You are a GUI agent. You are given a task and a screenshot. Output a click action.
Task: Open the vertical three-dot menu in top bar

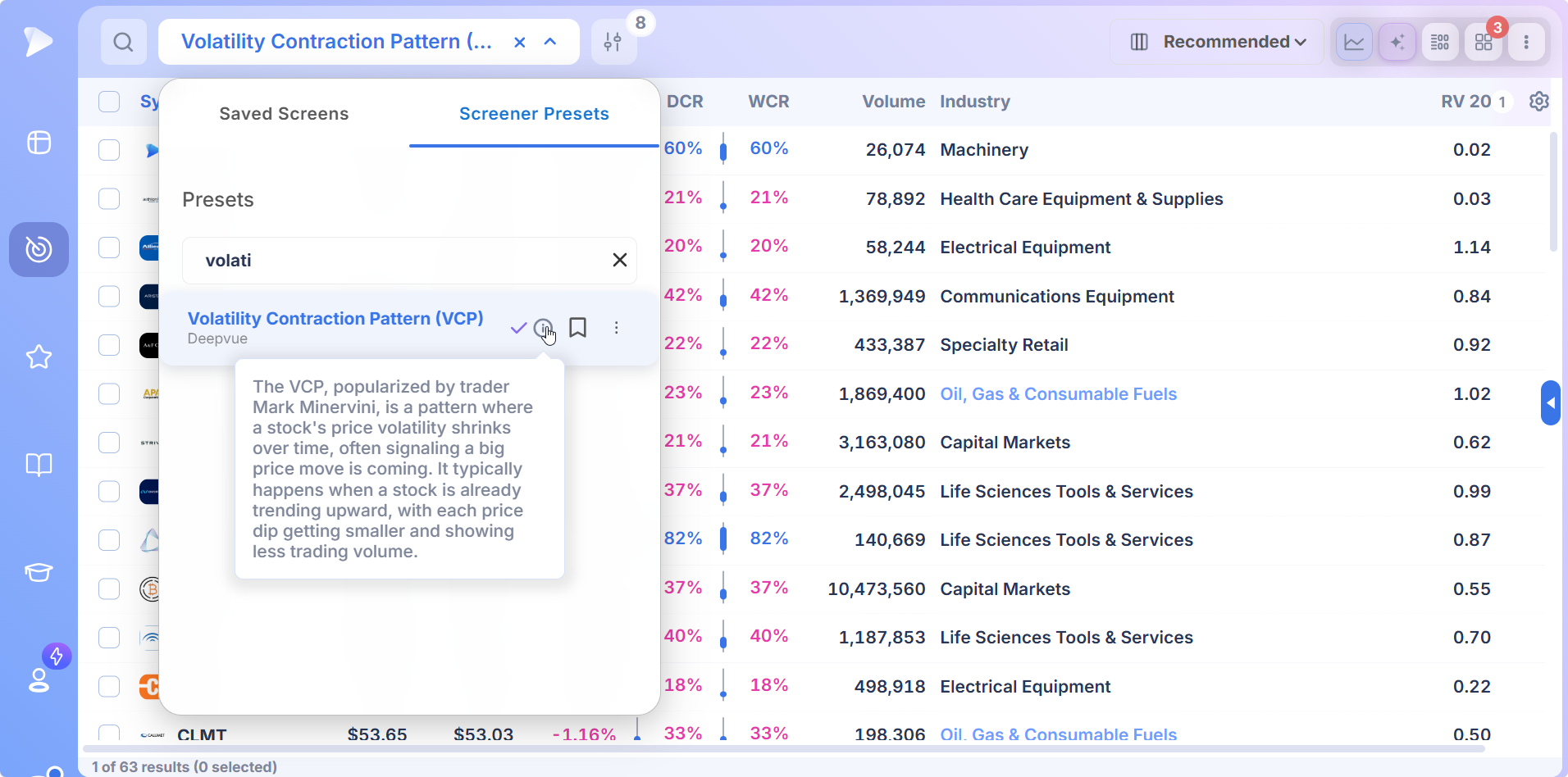1526,42
